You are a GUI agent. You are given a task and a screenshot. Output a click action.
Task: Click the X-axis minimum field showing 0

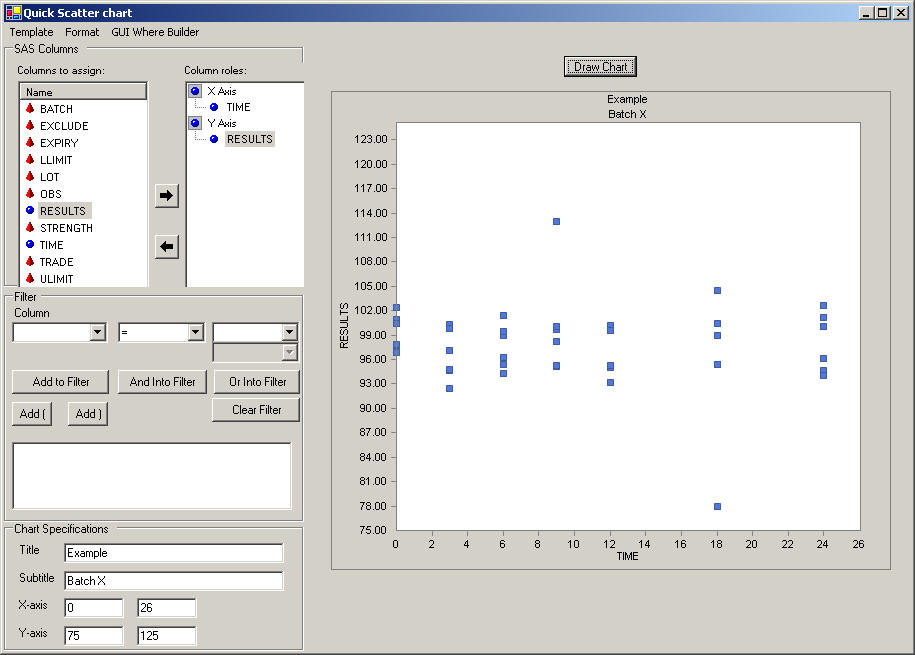click(94, 608)
